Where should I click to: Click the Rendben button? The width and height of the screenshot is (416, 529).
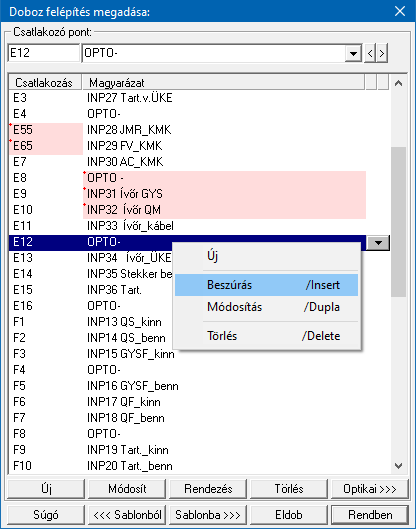[370, 514]
